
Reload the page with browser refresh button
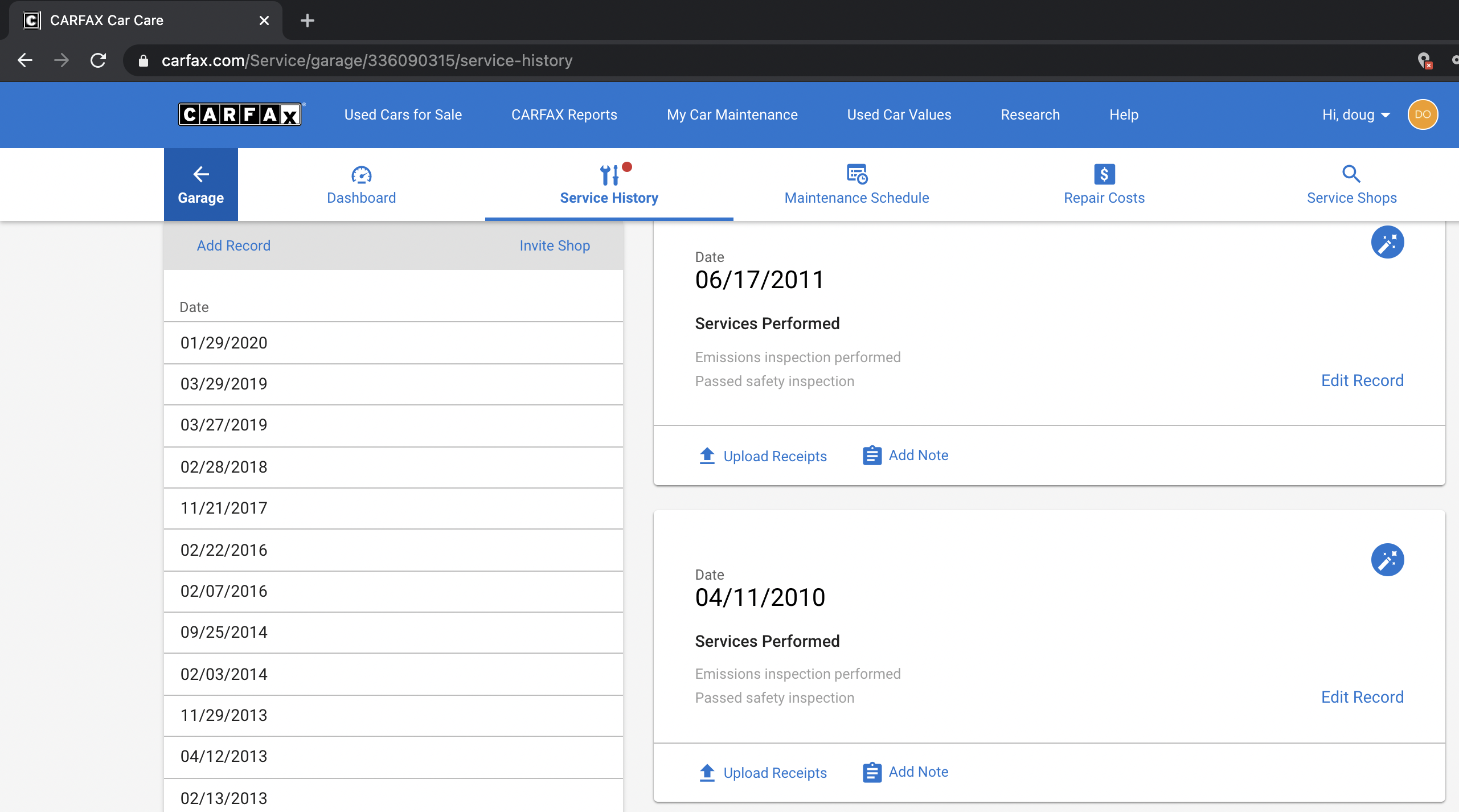pos(99,60)
